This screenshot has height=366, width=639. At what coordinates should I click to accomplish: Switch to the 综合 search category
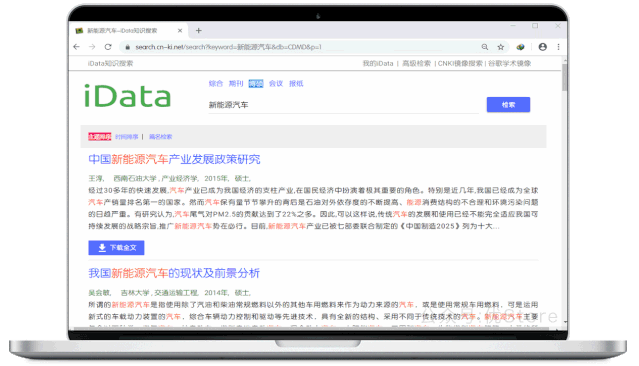tap(216, 84)
